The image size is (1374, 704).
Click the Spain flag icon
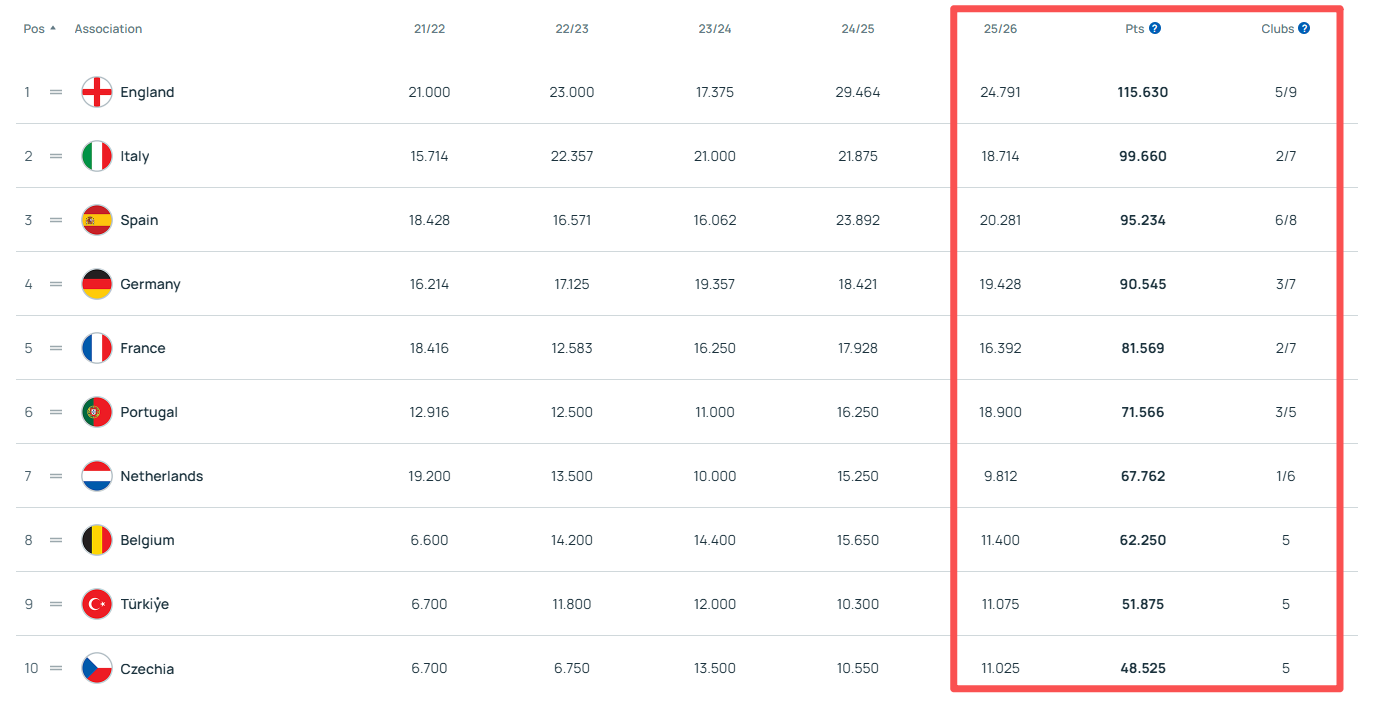point(97,220)
